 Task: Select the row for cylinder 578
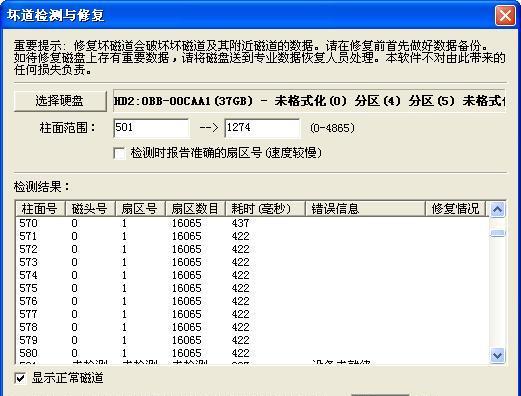[x=252, y=327]
